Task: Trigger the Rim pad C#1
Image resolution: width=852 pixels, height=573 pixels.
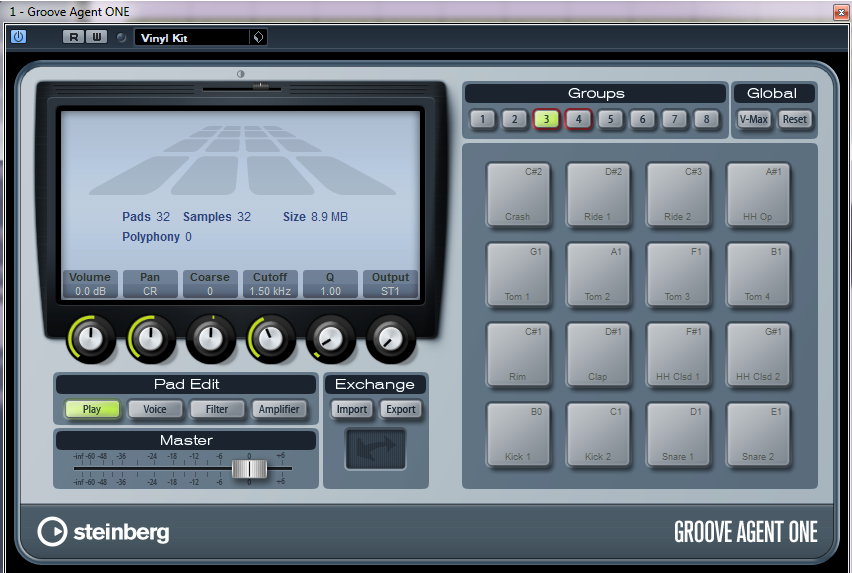Action: point(518,354)
